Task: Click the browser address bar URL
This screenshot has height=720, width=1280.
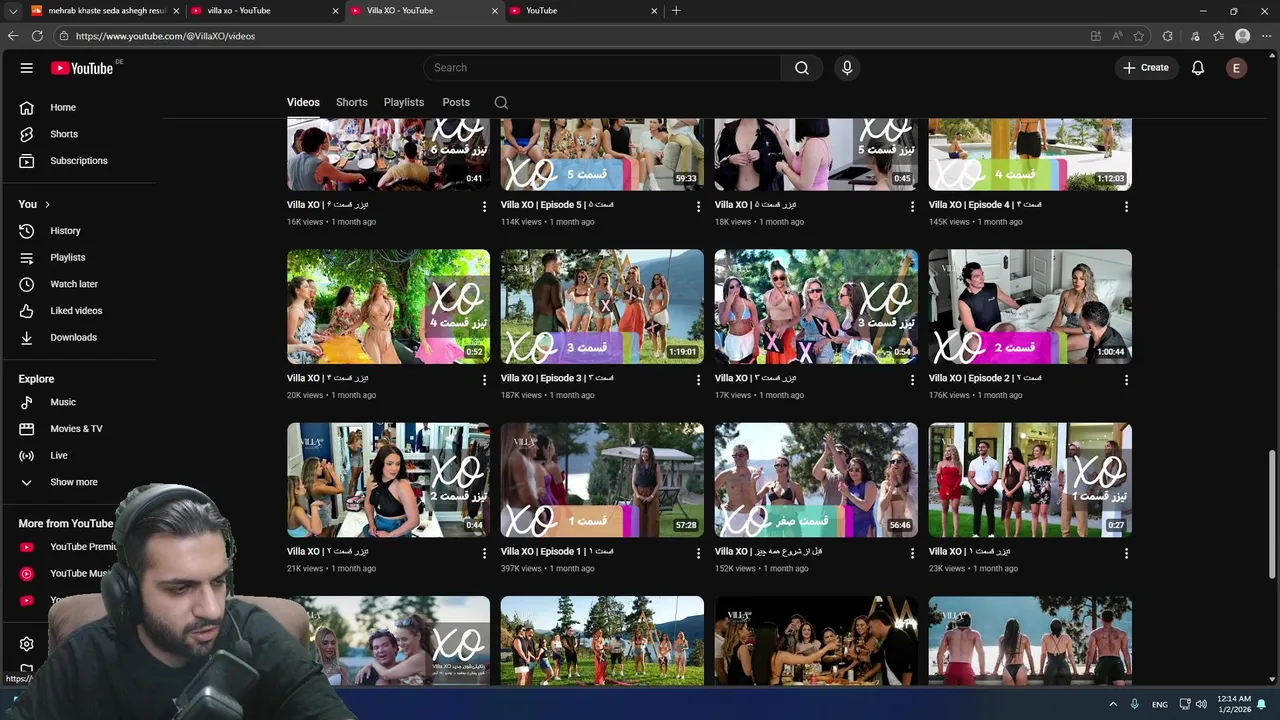Action: coord(165,36)
